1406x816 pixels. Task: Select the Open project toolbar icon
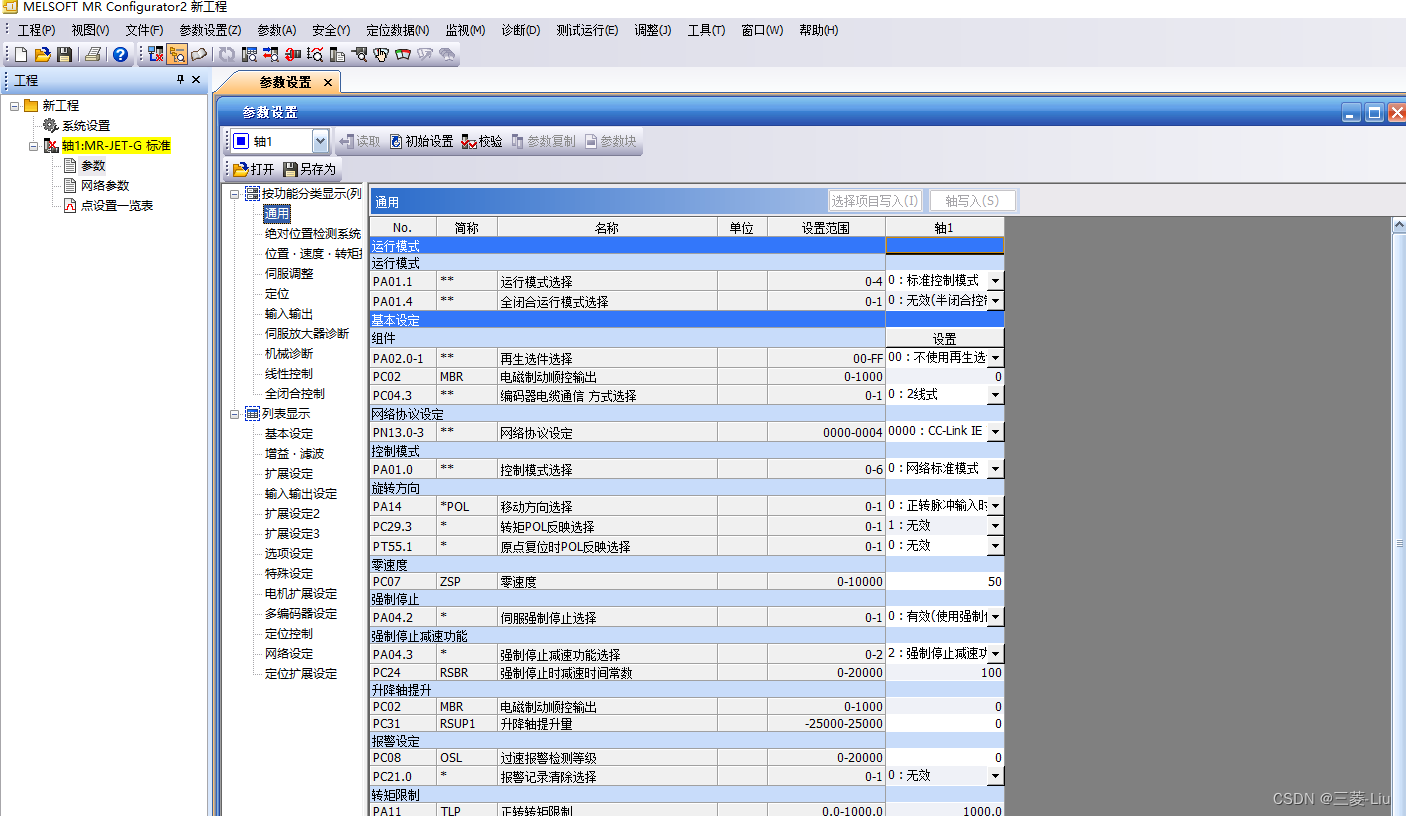point(41,54)
